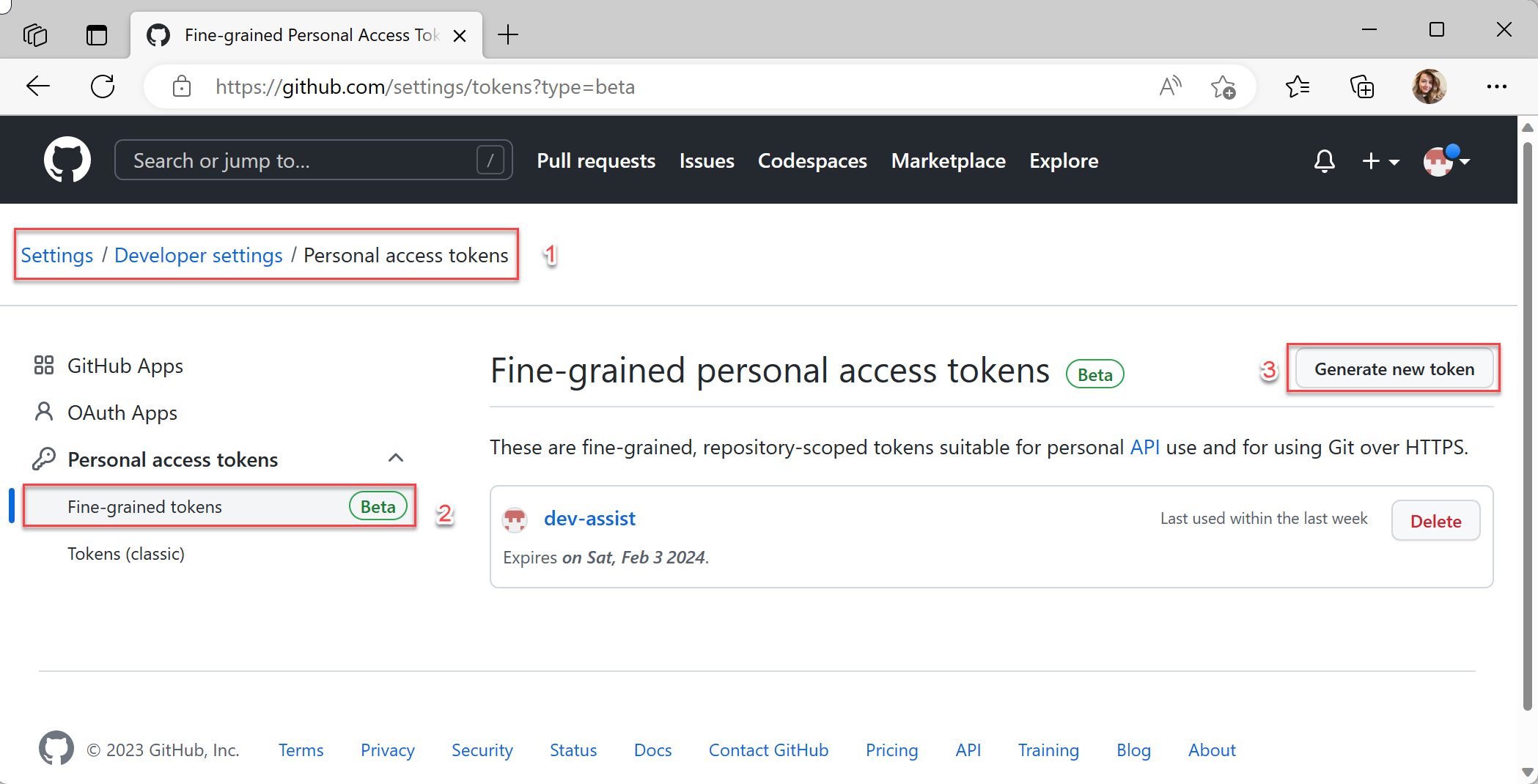This screenshot has width=1538, height=784.
Task: Focus the Search or jump to field
Action: click(x=313, y=160)
